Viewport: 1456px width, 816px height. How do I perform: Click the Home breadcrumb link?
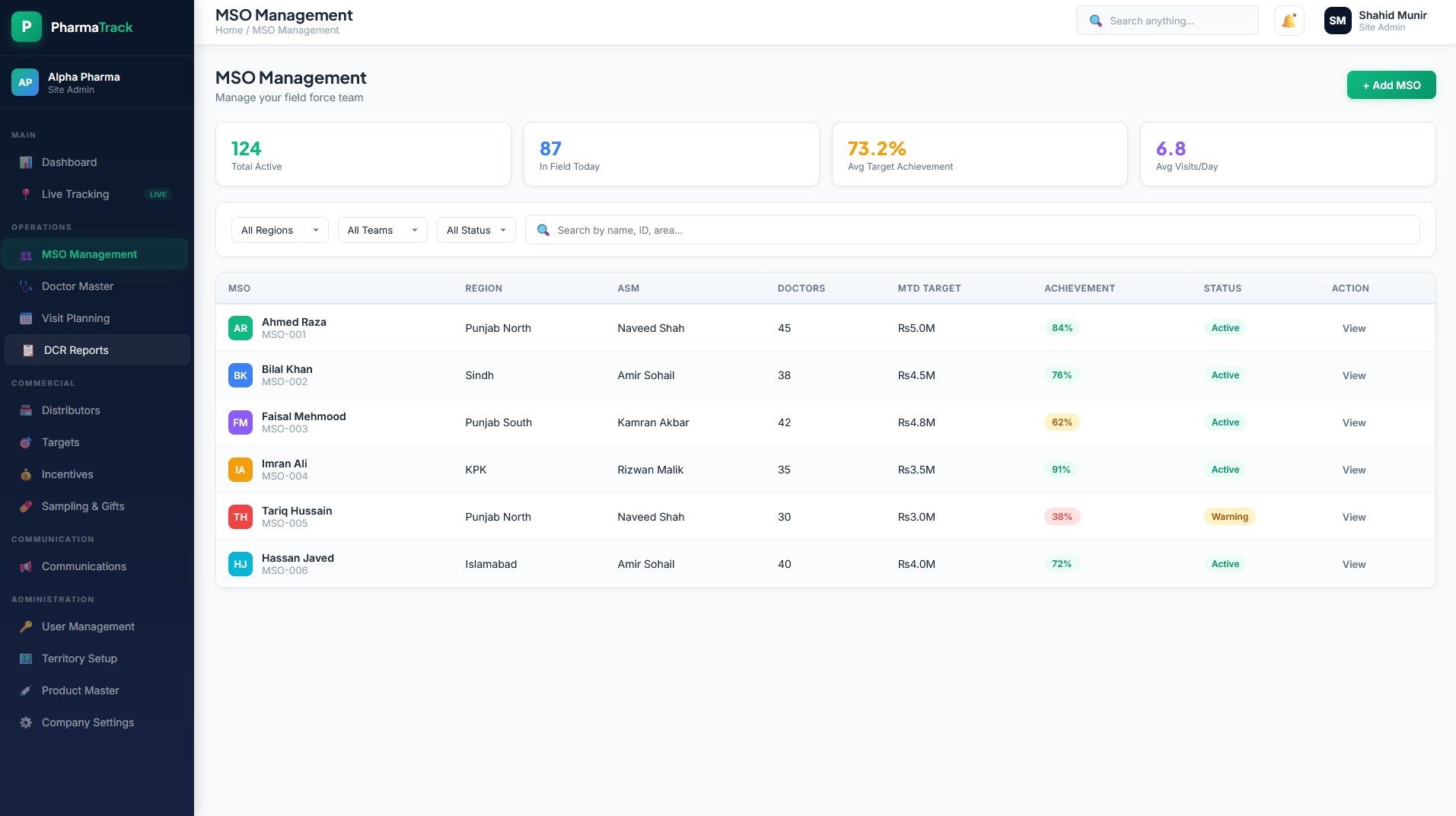[229, 30]
